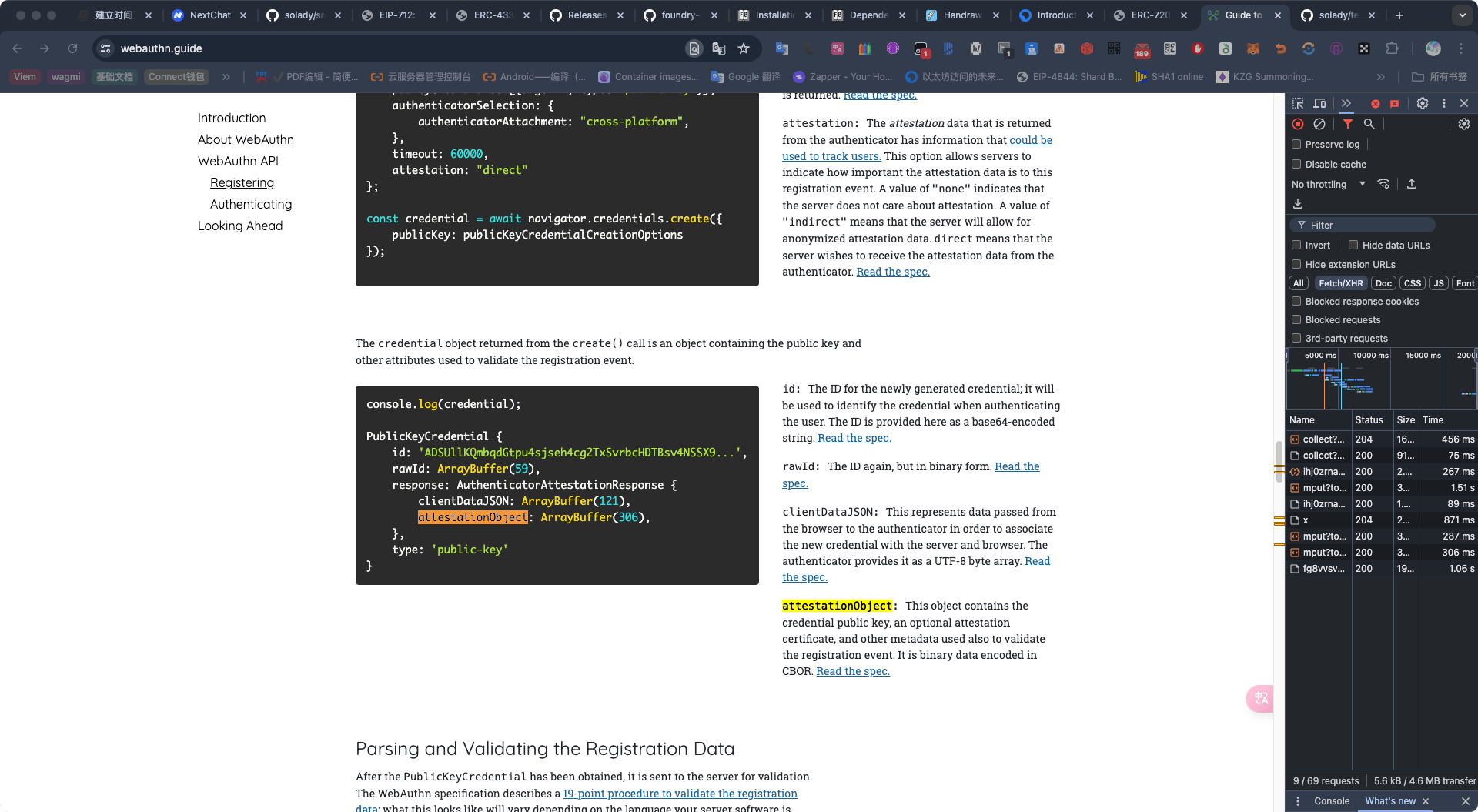Bookmark this page with the star icon

pyautogui.click(x=744, y=48)
